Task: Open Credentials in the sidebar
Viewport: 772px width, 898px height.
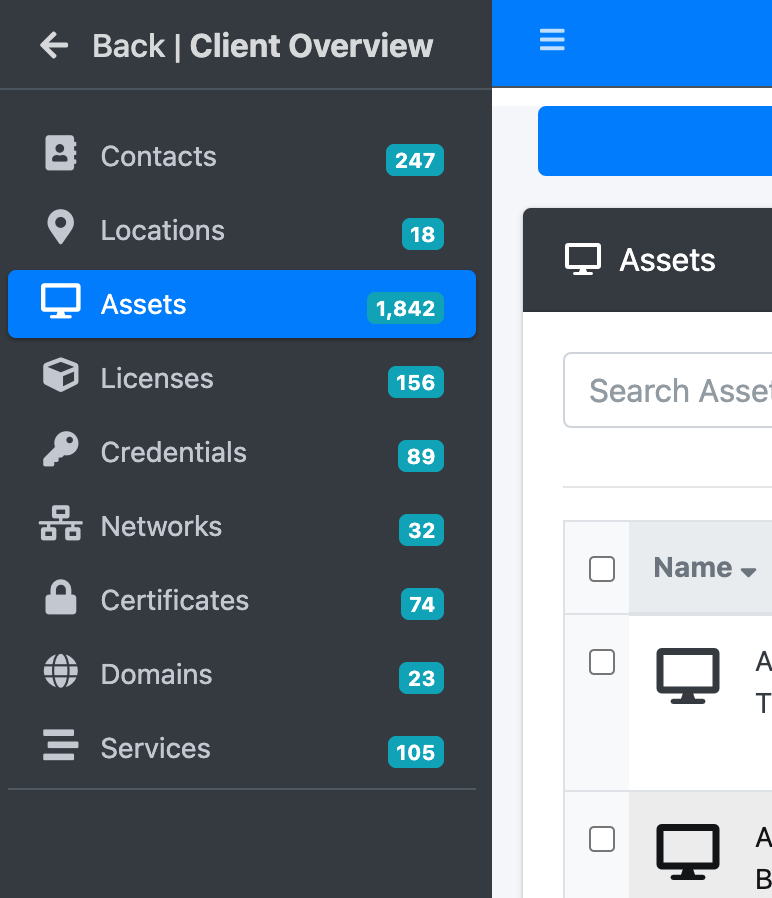Action: [242, 452]
